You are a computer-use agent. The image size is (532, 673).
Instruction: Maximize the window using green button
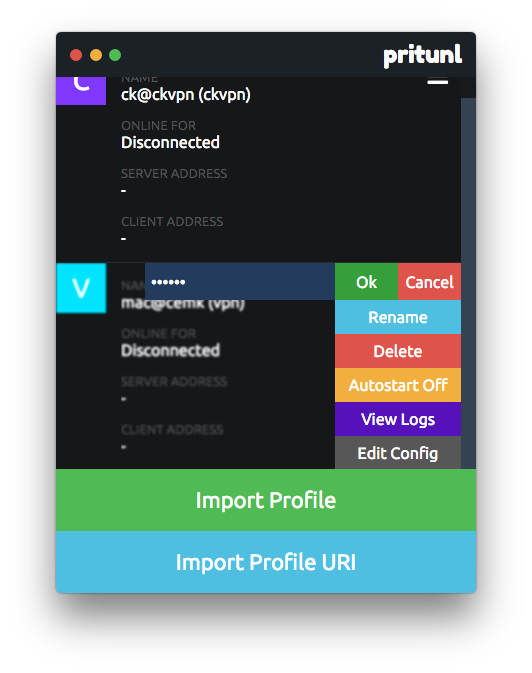(115, 55)
